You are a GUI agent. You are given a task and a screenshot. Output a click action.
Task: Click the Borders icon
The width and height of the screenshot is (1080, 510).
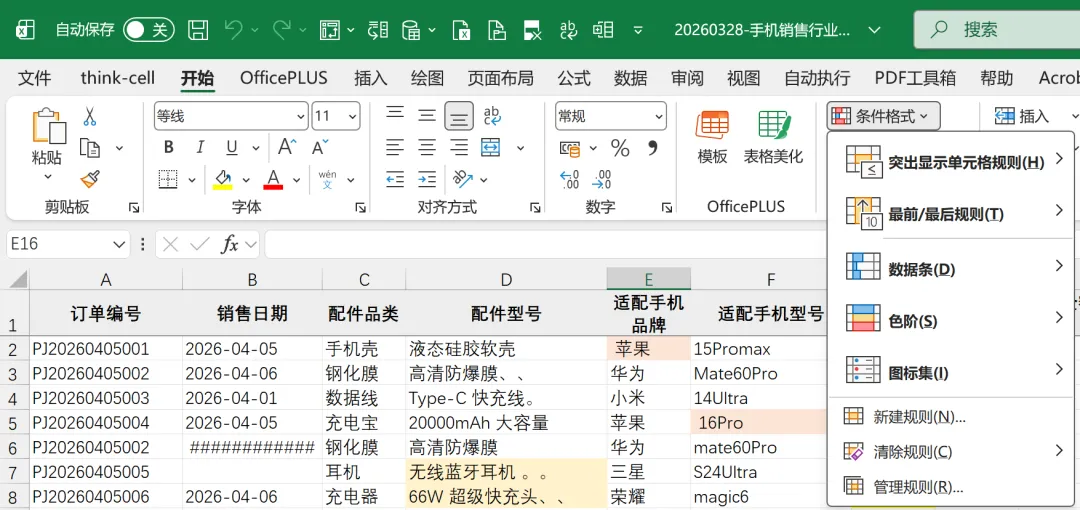(168, 179)
